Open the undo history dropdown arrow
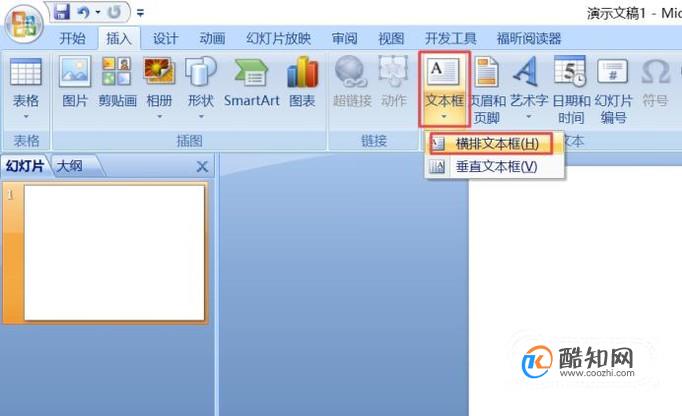Viewport: 682px width, 416px height. point(98,12)
